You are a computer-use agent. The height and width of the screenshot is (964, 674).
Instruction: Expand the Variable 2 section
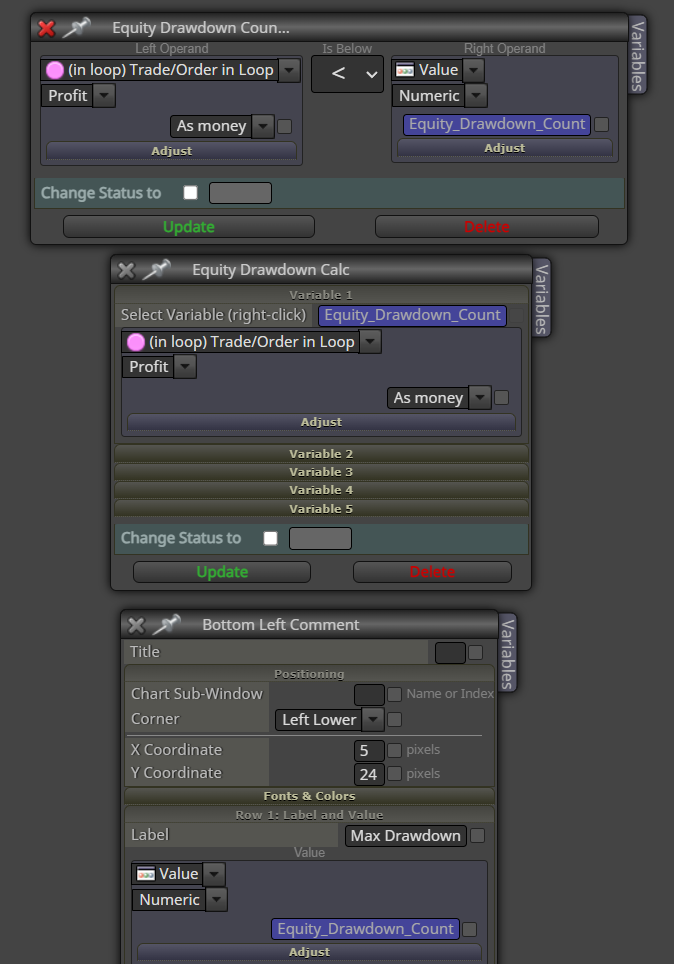(x=321, y=454)
